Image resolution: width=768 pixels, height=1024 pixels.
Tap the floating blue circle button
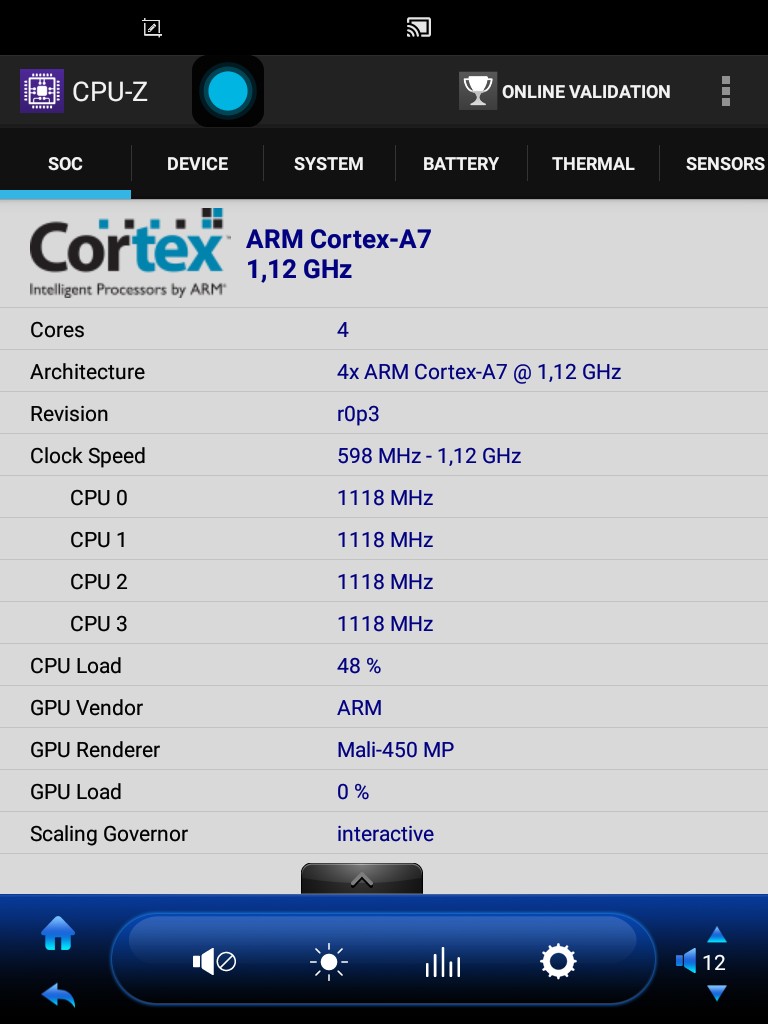228,91
